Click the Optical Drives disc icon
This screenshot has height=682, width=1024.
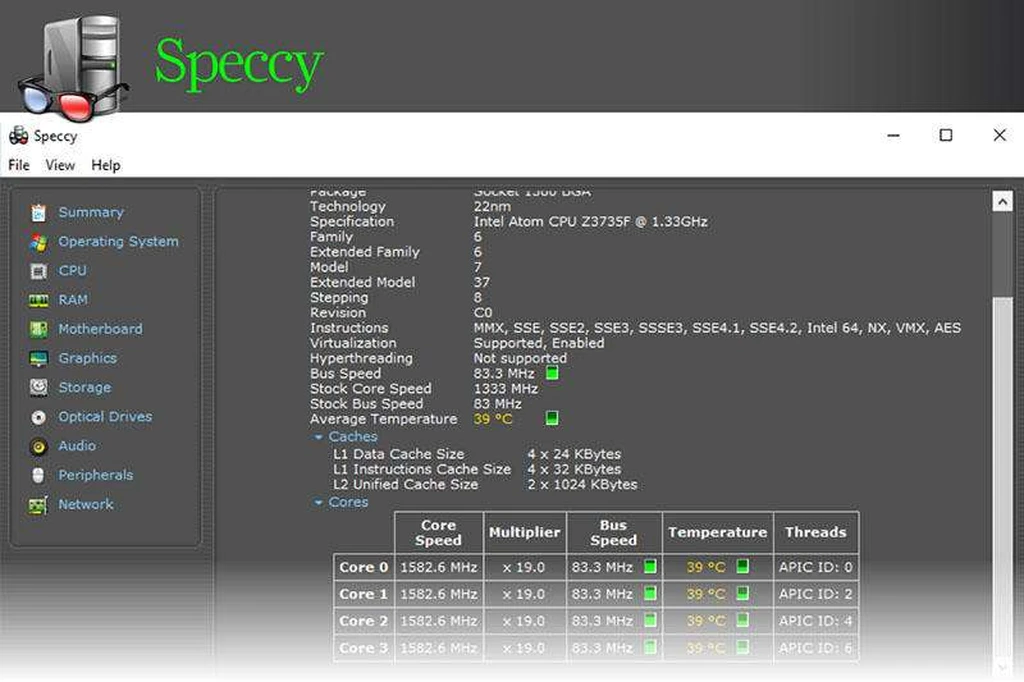pos(39,417)
